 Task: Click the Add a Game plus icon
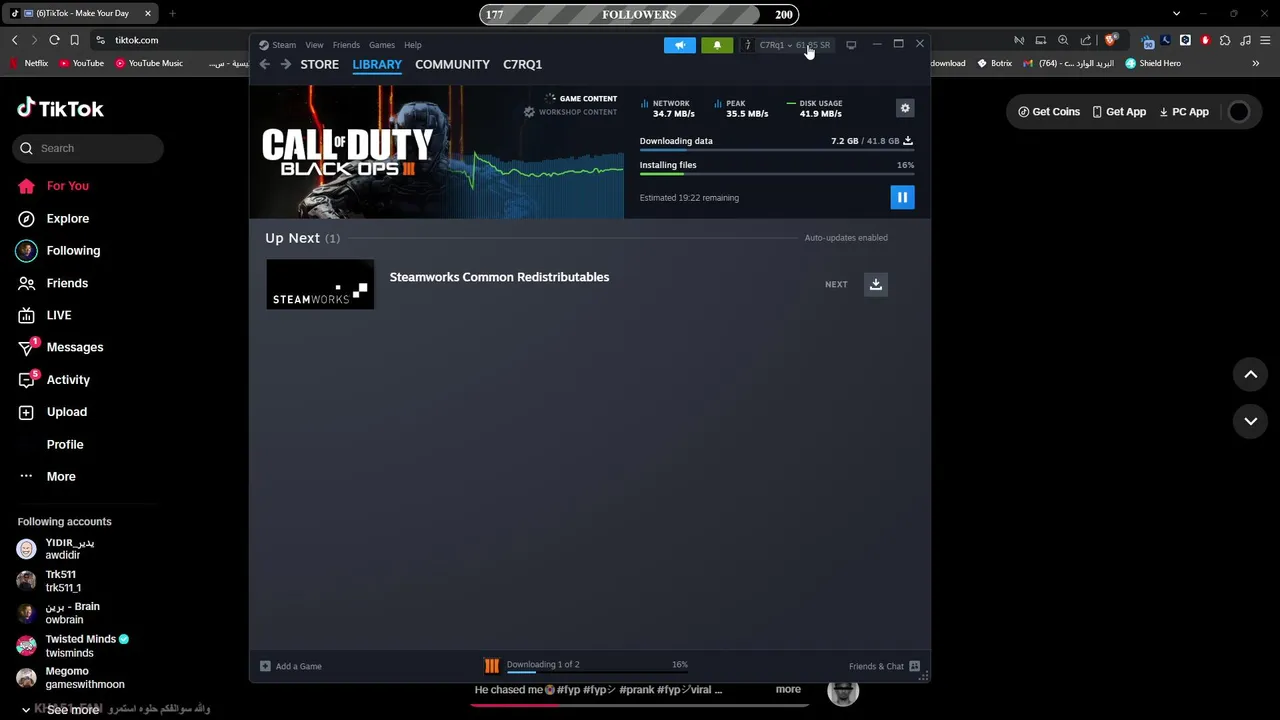coord(265,666)
